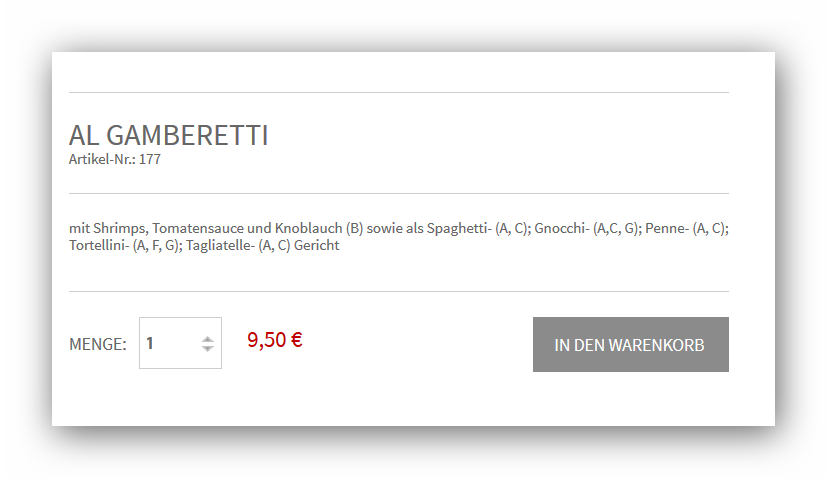The height and width of the screenshot is (478, 827).
Task: Click the Artikel-Nr.: 177 text
Action: pyautogui.click(x=114, y=159)
